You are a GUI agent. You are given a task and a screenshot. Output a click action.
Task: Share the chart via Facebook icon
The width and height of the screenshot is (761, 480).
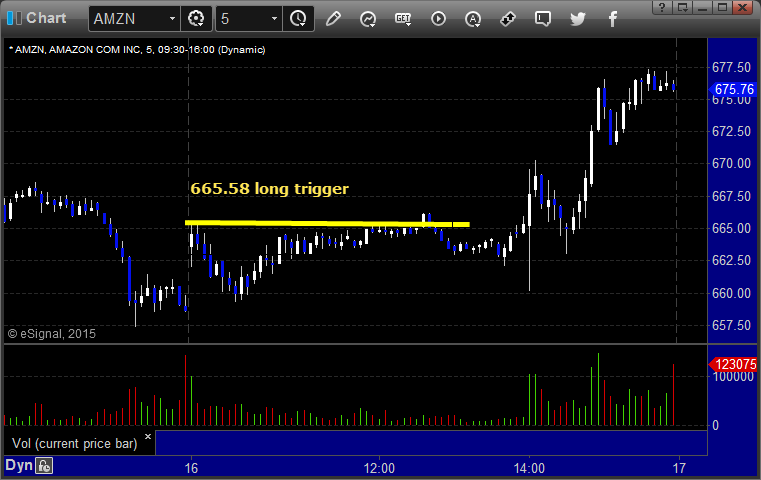(613, 19)
